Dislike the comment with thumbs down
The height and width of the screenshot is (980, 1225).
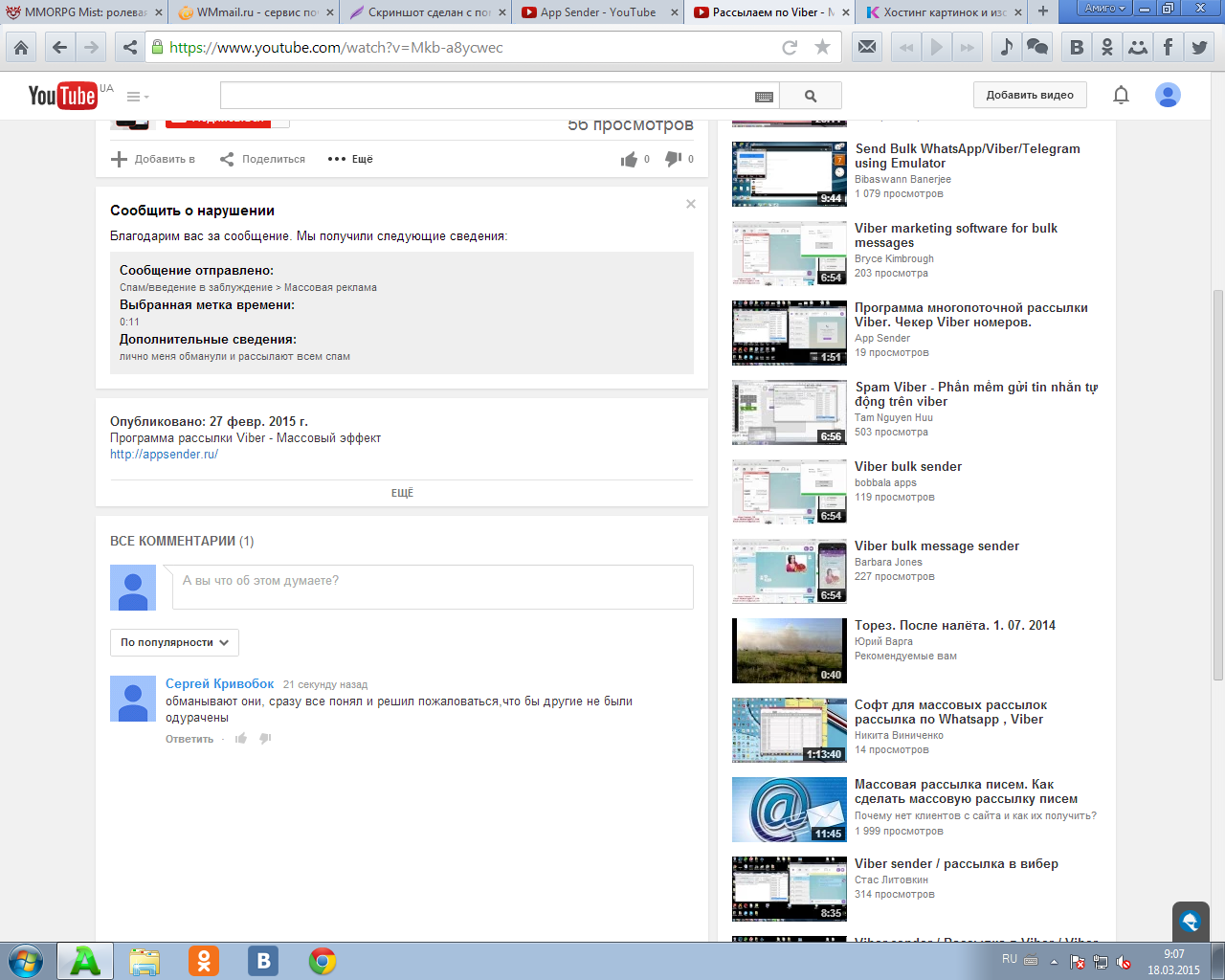click(x=265, y=738)
